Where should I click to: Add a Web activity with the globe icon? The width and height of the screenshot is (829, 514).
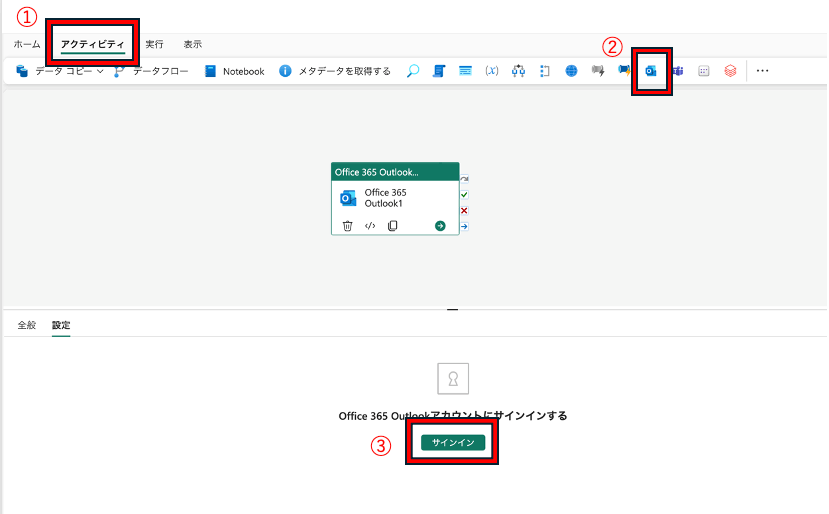(571, 71)
